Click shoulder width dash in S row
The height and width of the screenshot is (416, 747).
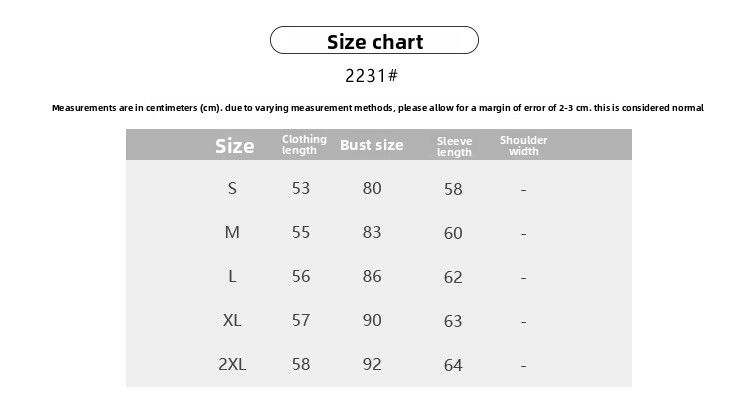point(523,189)
